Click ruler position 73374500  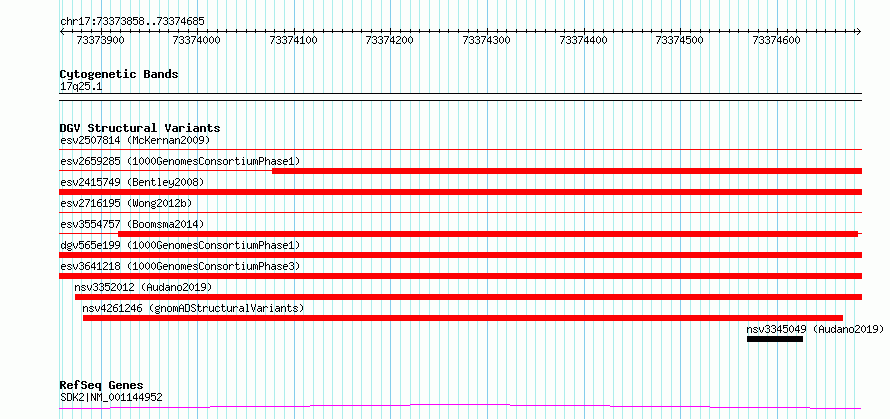click(x=679, y=40)
